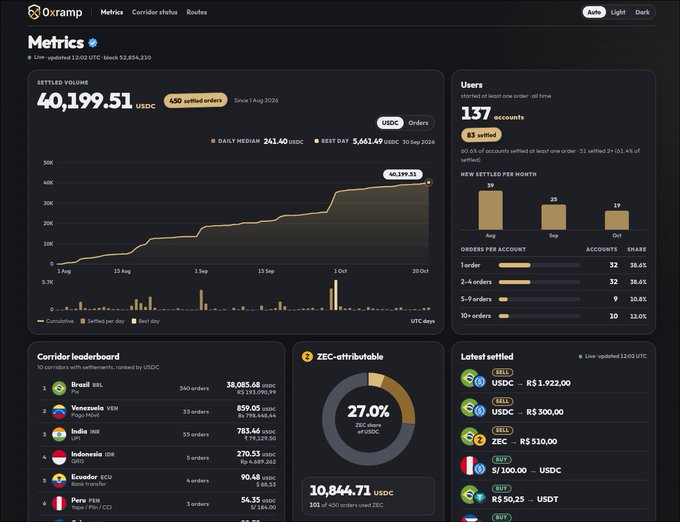This screenshot has height=522, width=680.
Task: Select the USDC chart toggle
Action: 390,123
